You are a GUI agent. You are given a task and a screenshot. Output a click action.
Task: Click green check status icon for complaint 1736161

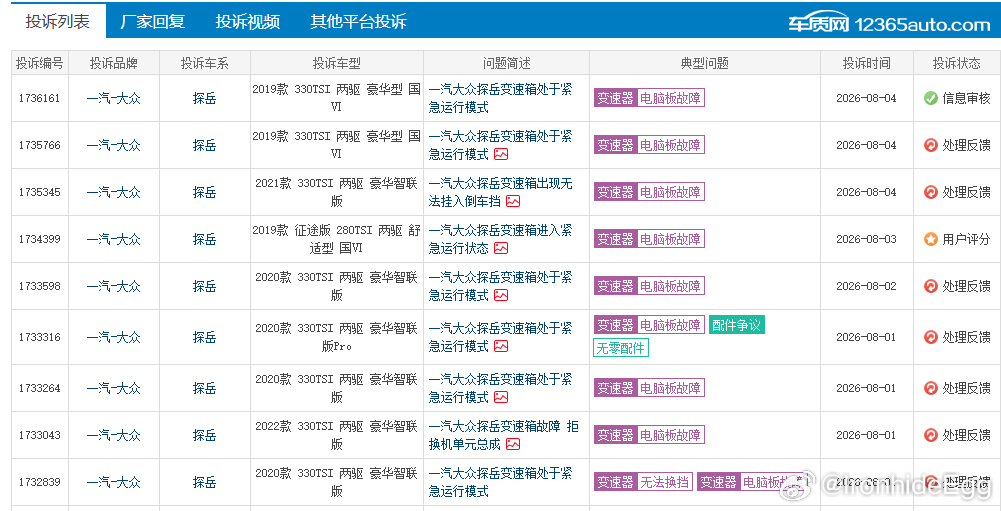(x=931, y=98)
